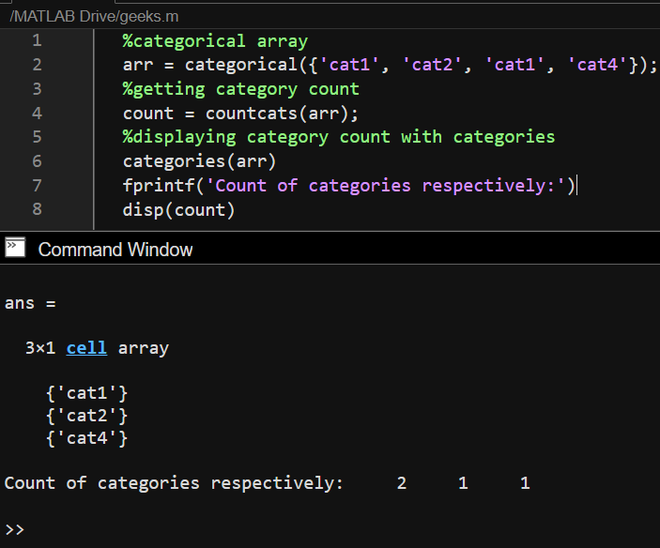The image size is (660, 548).
Task: Click the '%categorical array' comment
Action: (x=215, y=41)
